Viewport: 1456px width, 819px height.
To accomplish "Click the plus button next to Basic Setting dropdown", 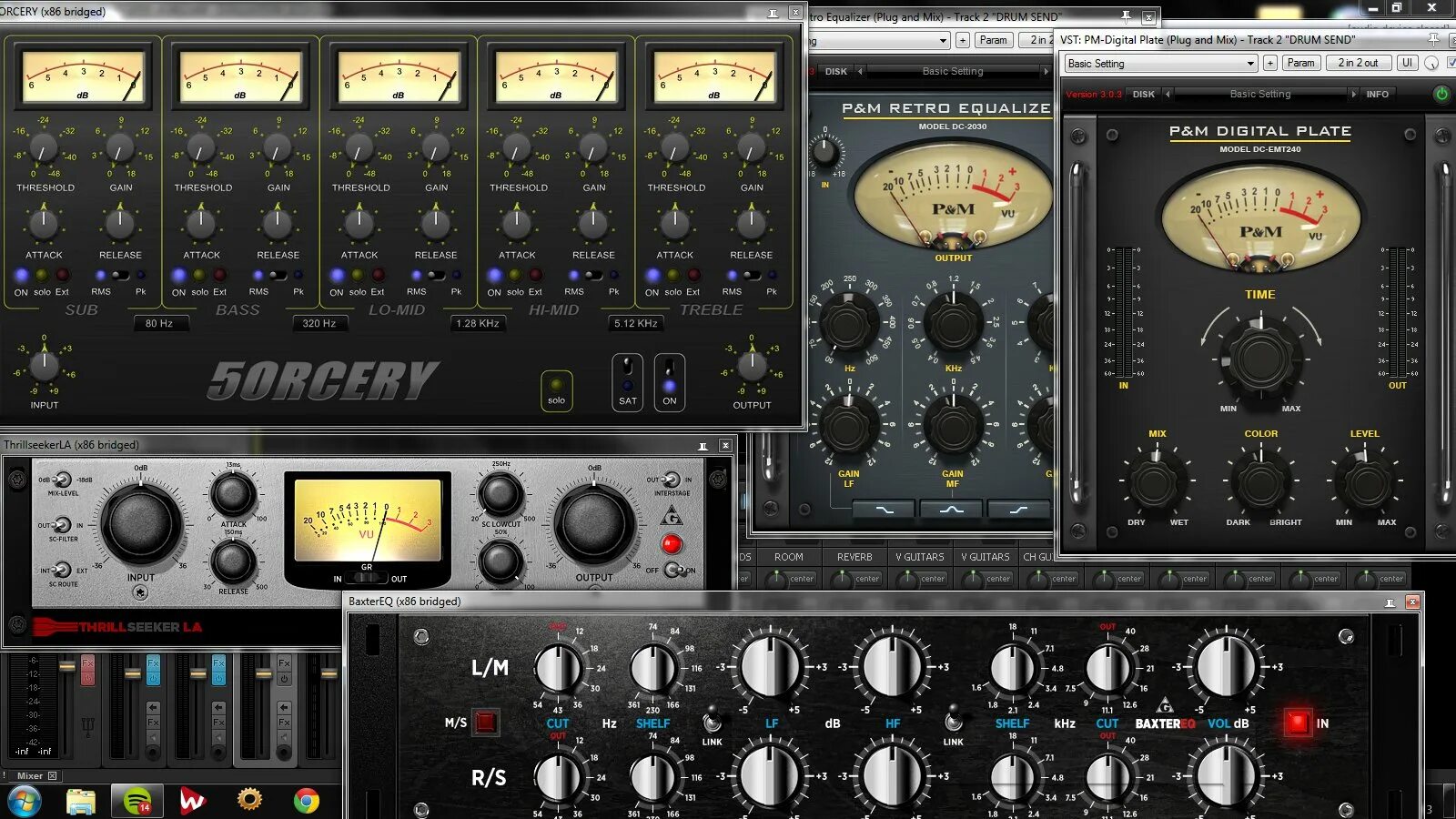I will click(x=1270, y=63).
